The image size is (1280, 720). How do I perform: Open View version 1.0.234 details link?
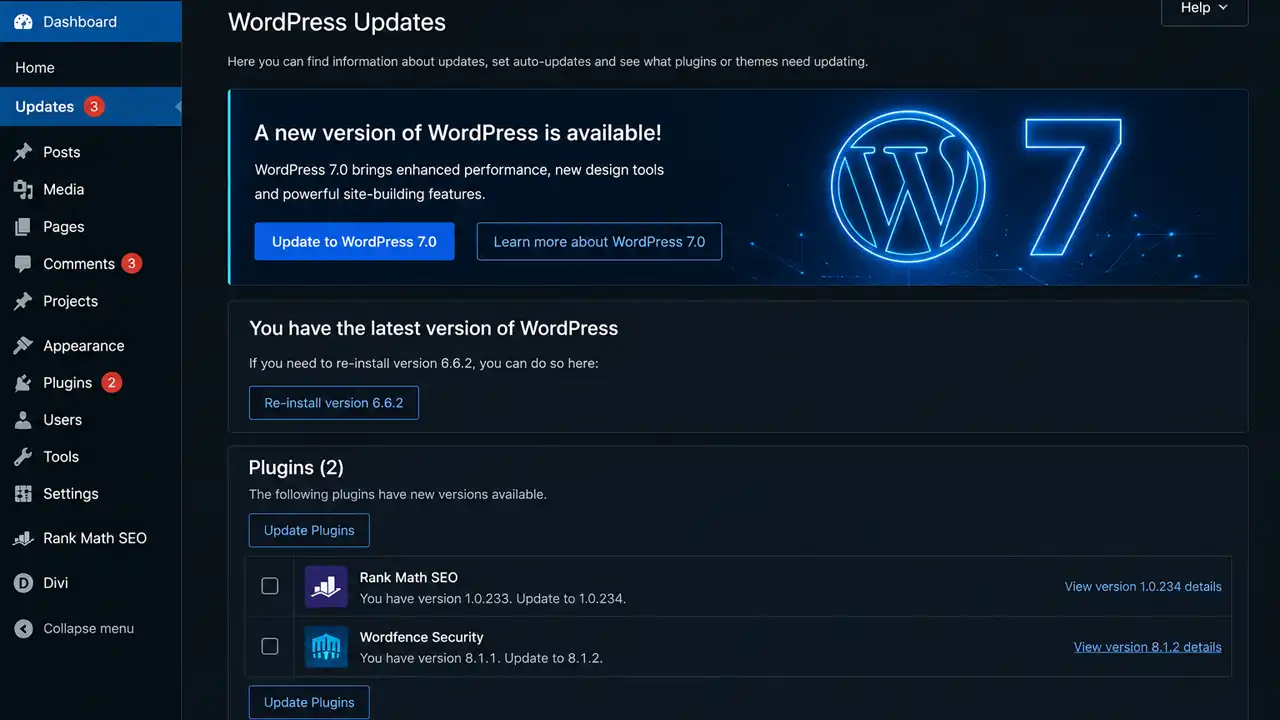click(1143, 587)
